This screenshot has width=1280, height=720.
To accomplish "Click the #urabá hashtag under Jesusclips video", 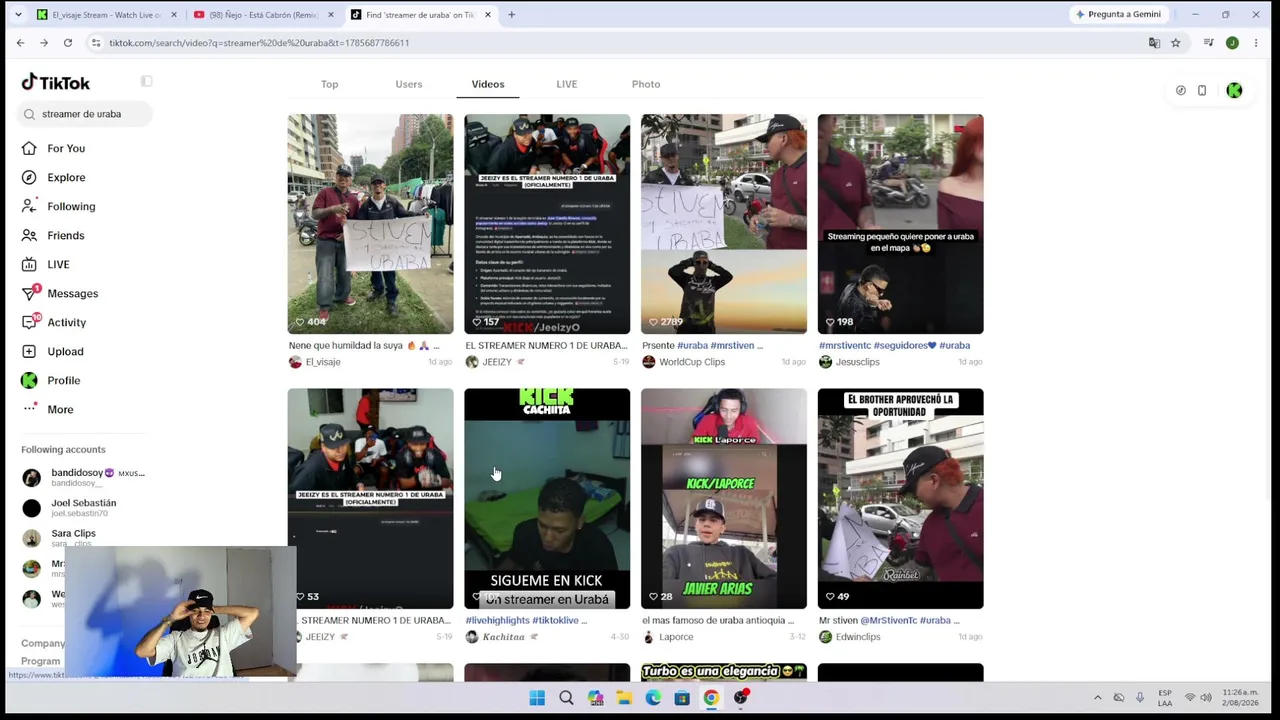I will tap(955, 346).
